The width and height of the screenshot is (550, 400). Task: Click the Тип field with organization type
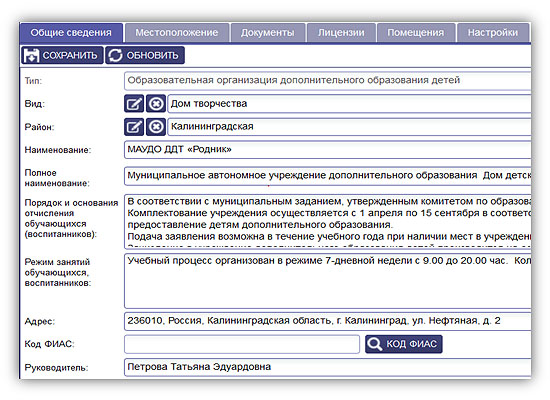[x=327, y=81]
